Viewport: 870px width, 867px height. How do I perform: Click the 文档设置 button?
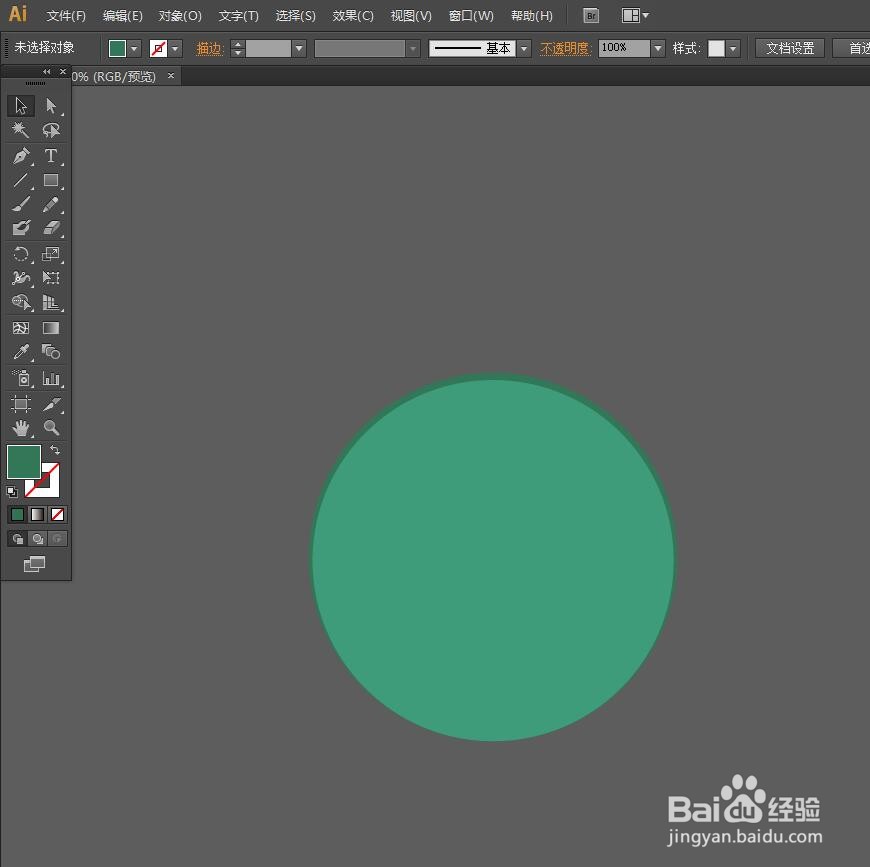[x=789, y=47]
